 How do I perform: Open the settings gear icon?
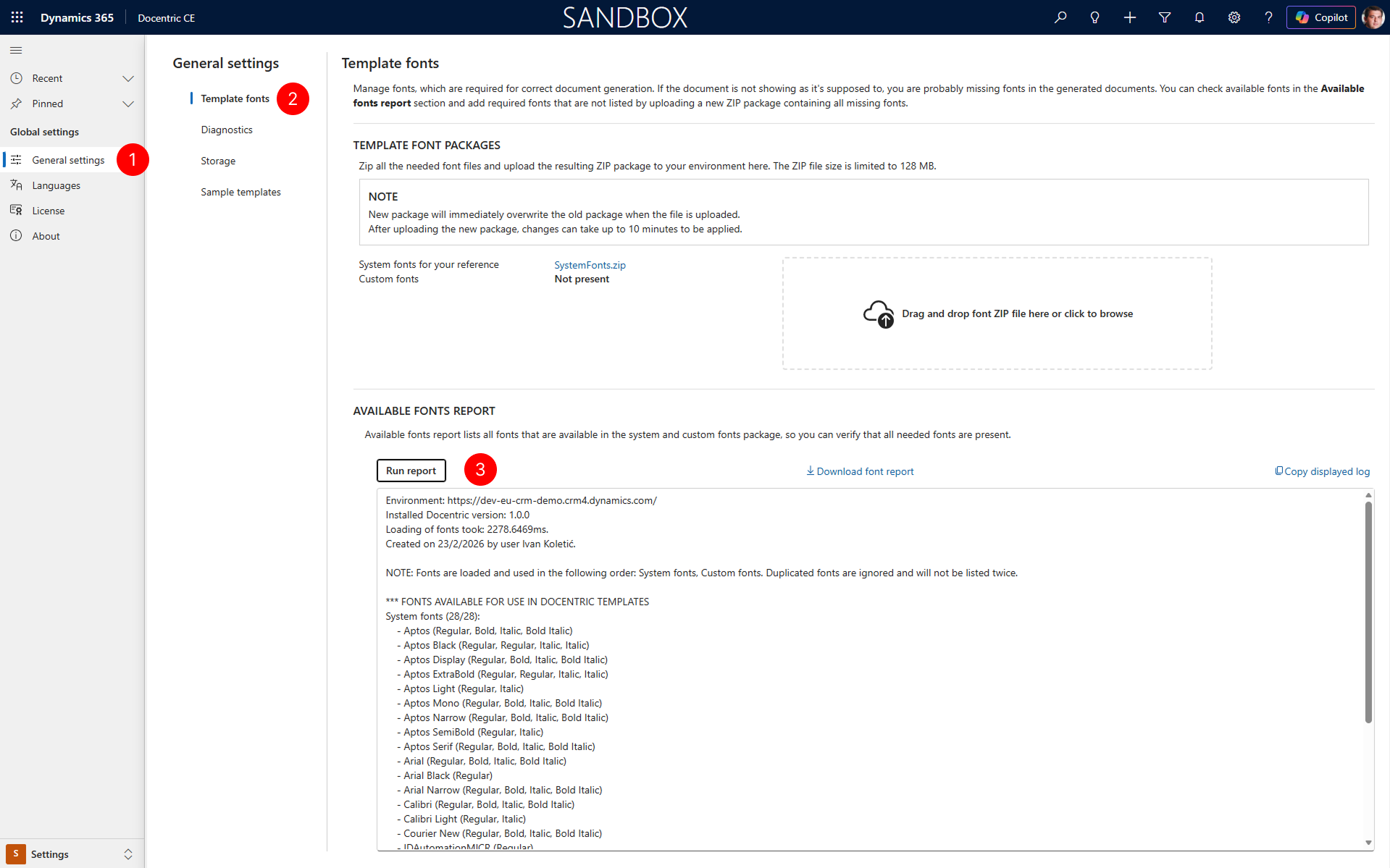pos(1234,17)
